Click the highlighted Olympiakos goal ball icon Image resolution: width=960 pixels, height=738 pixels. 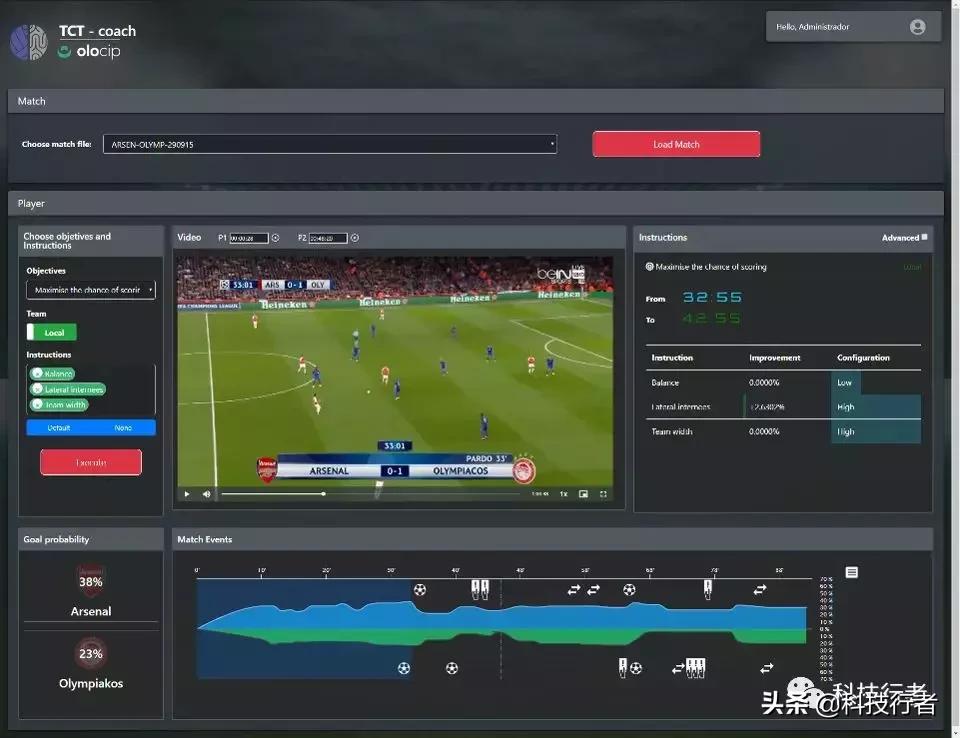point(403,668)
